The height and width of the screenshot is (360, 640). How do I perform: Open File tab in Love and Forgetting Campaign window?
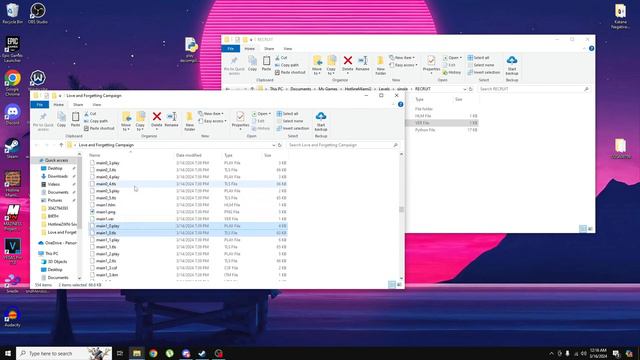pyautogui.click(x=40, y=104)
